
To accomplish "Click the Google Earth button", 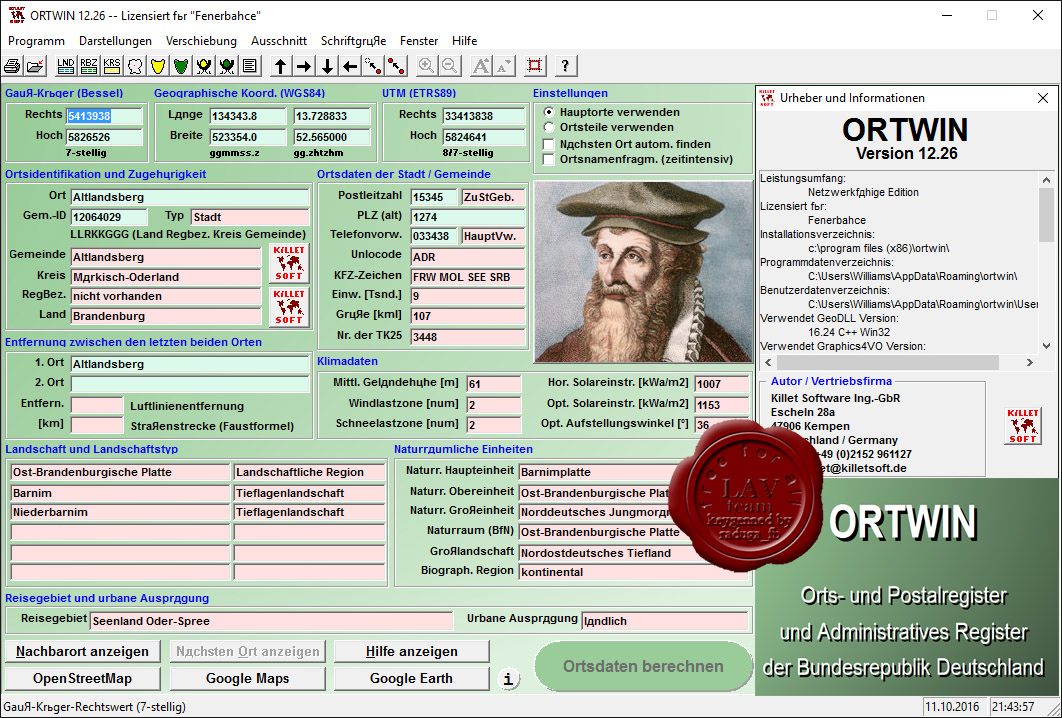I will tap(412, 679).
